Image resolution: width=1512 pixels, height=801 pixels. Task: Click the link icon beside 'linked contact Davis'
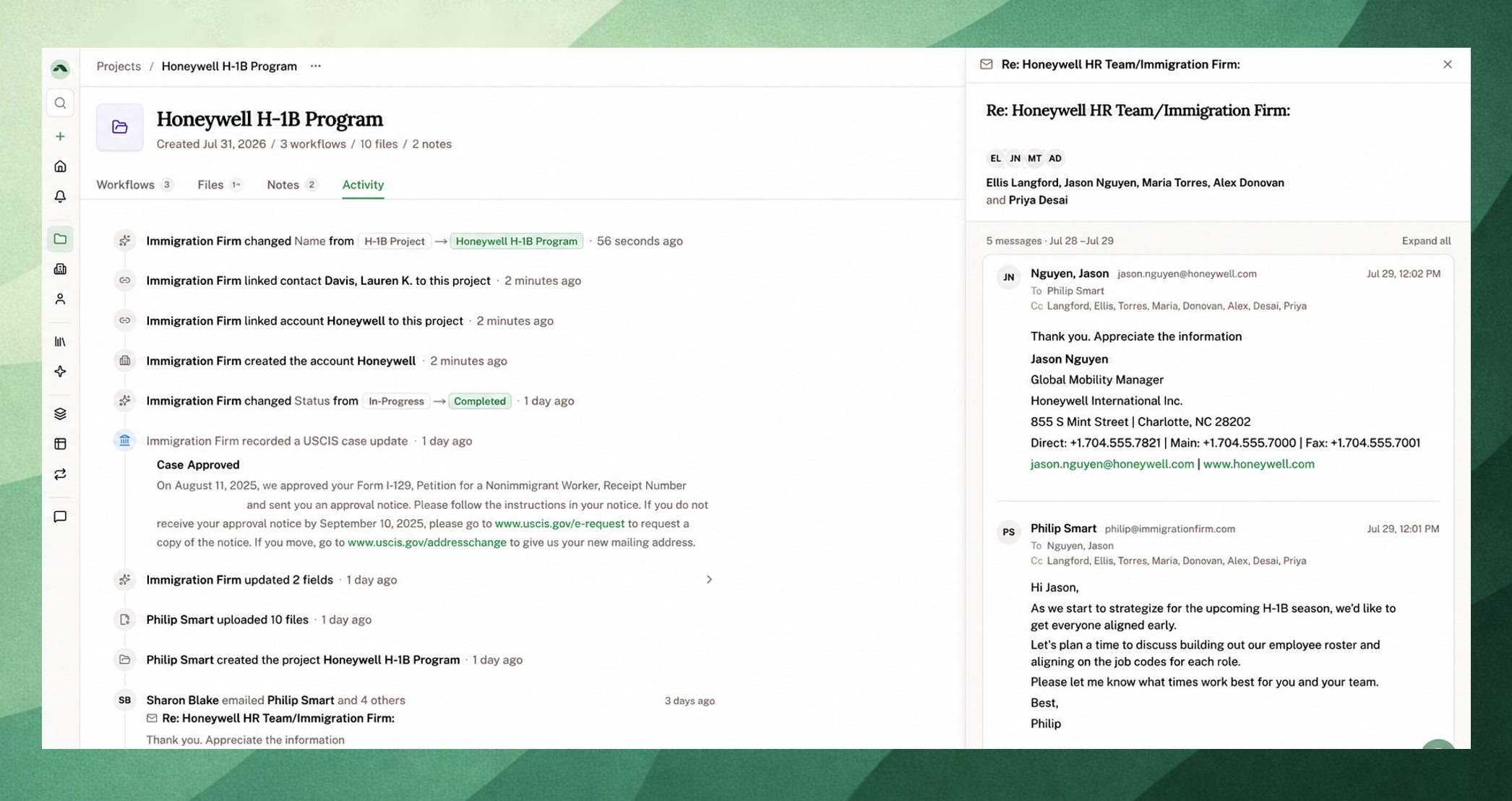pyautogui.click(x=125, y=280)
